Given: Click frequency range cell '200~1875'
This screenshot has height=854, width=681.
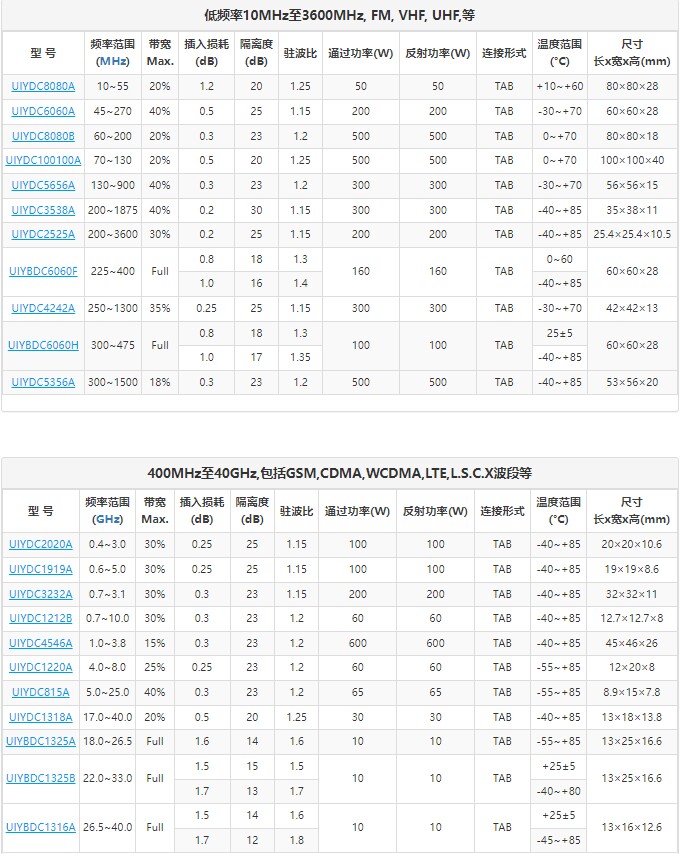Looking at the screenshot, I should (x=112, y=210).
